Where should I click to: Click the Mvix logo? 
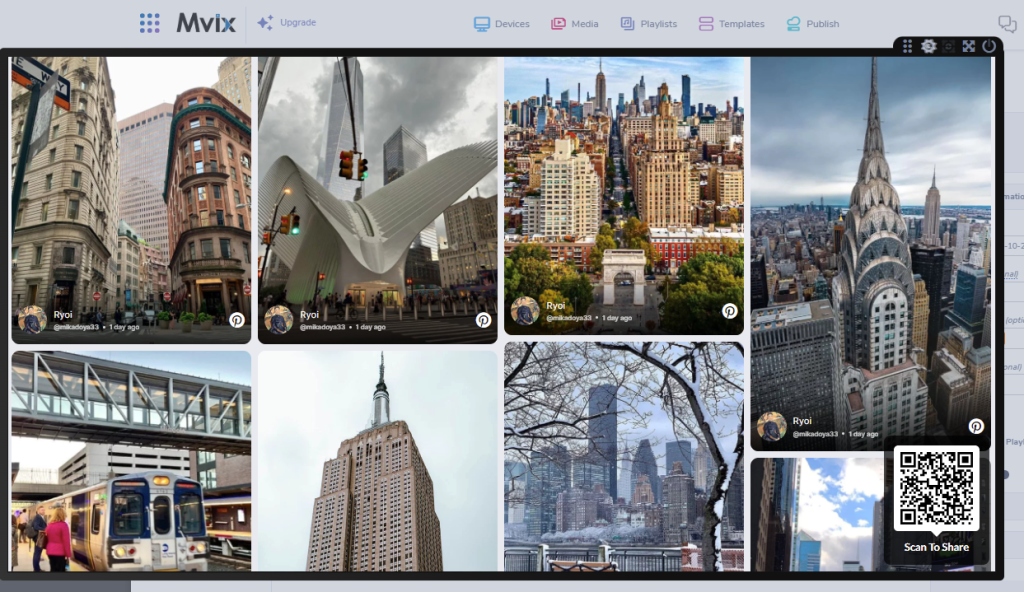coord(206,23)
